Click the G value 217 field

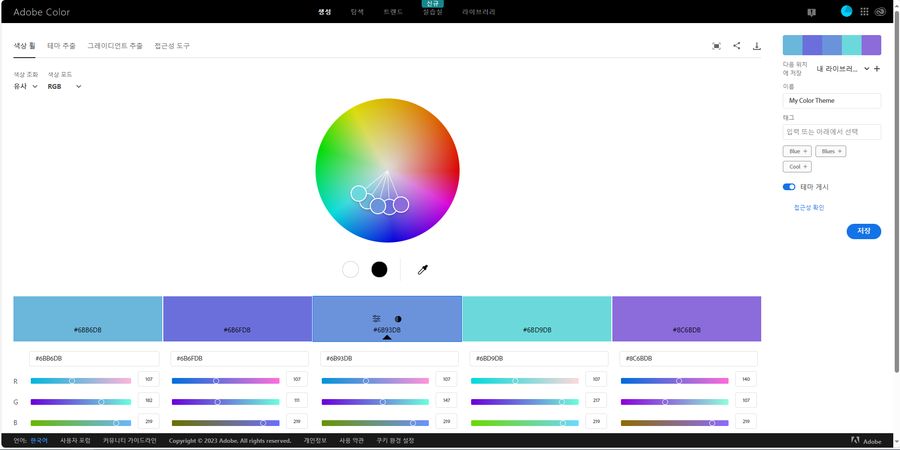coord(596,401)
